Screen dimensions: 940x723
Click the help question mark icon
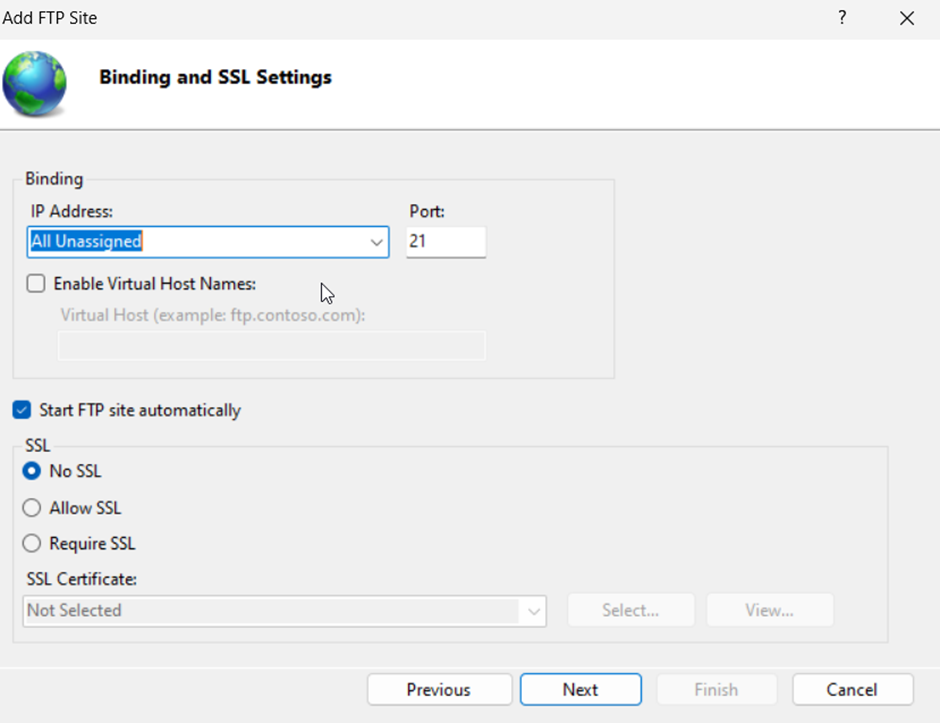(842, 18)
